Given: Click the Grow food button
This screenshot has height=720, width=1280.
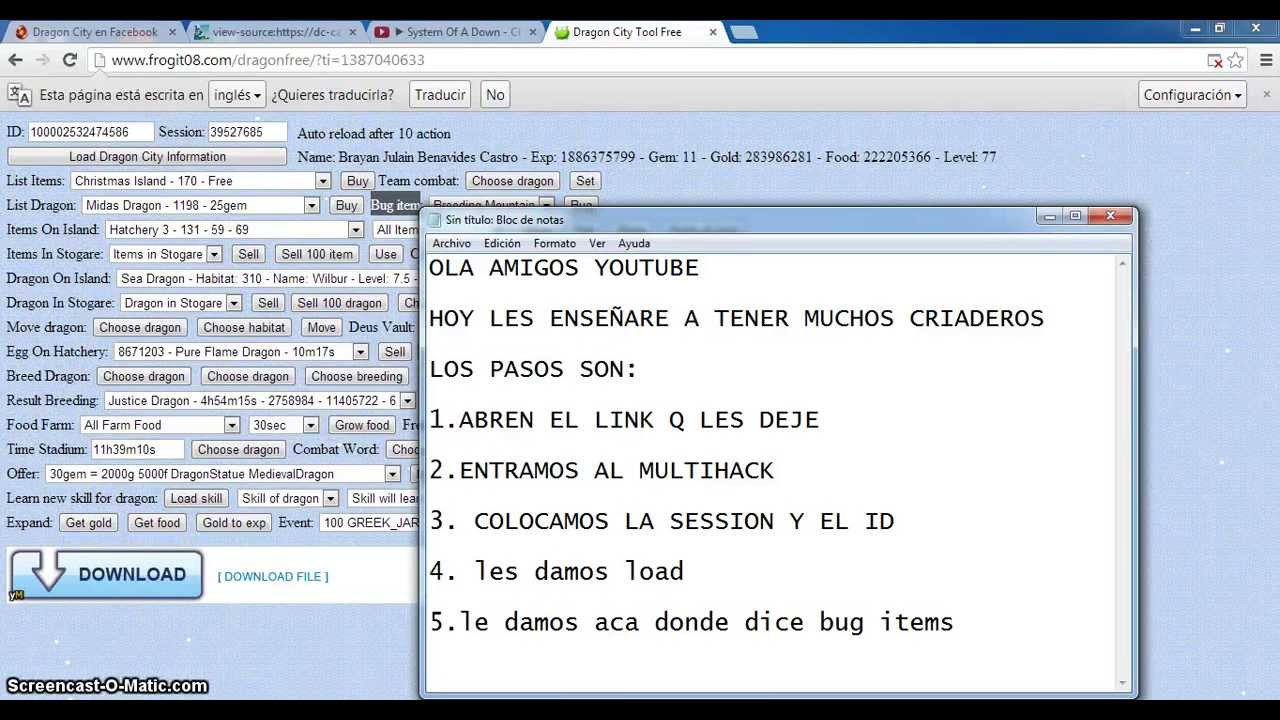Looking at the screenshot, I should click(x=362, y=425).
